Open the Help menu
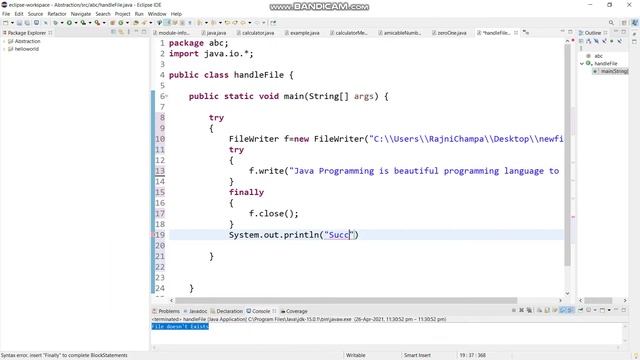Image resolution: width=640 pixels, height=360 pixels. click(x=176, y=14)
